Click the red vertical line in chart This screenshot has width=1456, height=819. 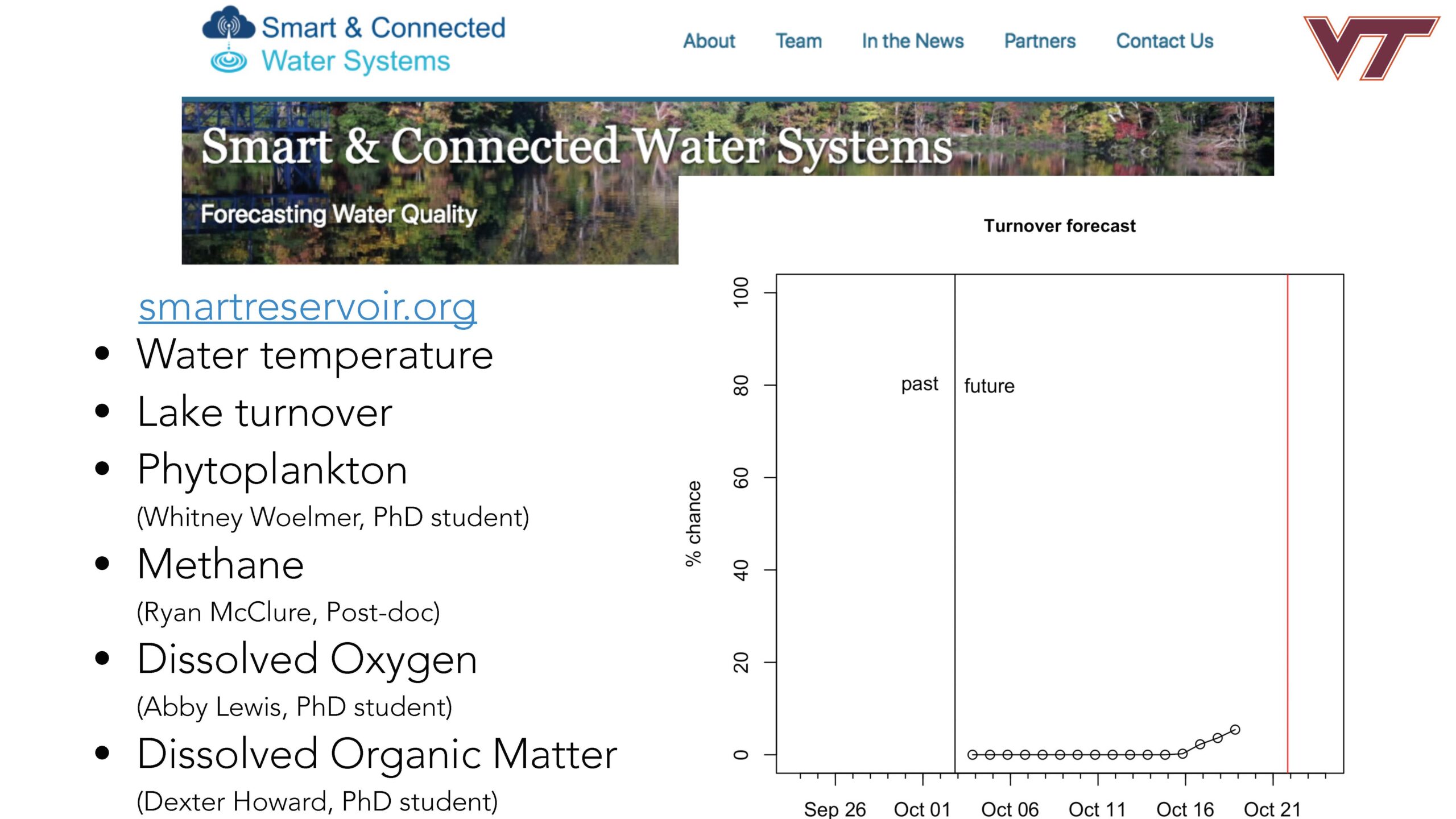1288,523
